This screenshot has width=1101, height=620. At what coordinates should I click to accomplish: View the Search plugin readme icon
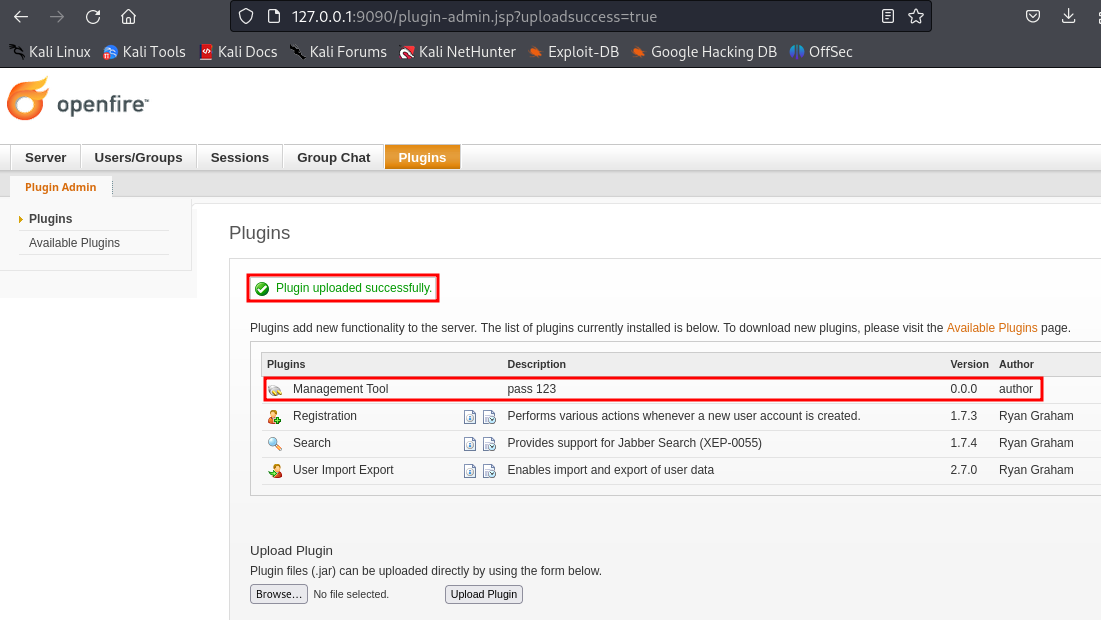tap(470, 444)
